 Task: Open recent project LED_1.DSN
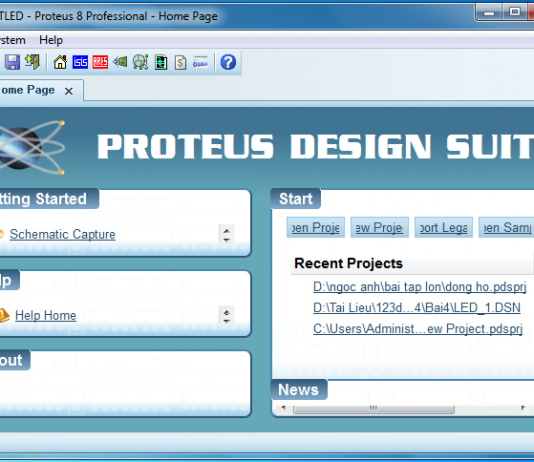click(417, 308)
